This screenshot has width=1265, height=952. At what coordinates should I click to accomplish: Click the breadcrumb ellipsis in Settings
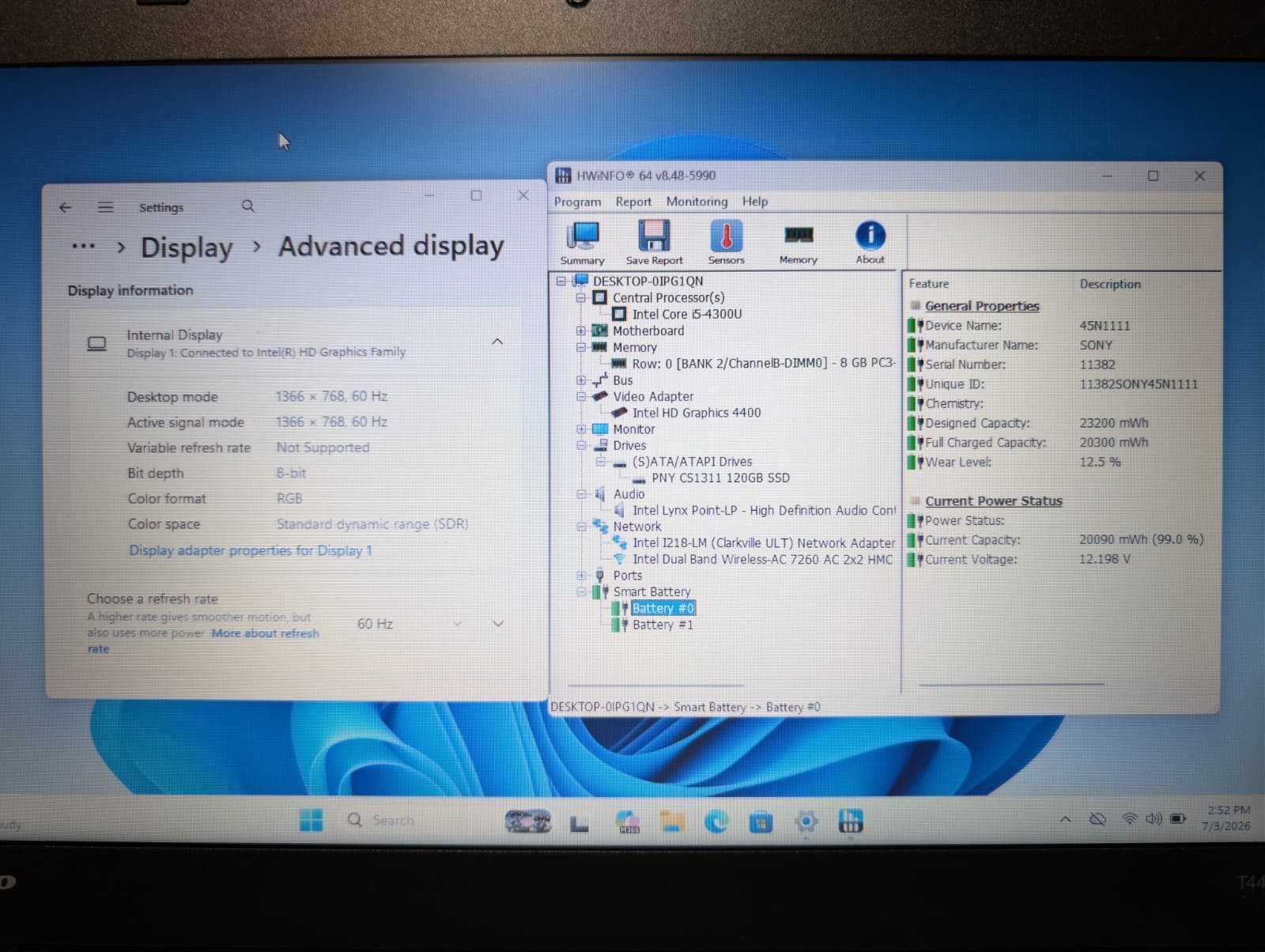coord(83,247)
